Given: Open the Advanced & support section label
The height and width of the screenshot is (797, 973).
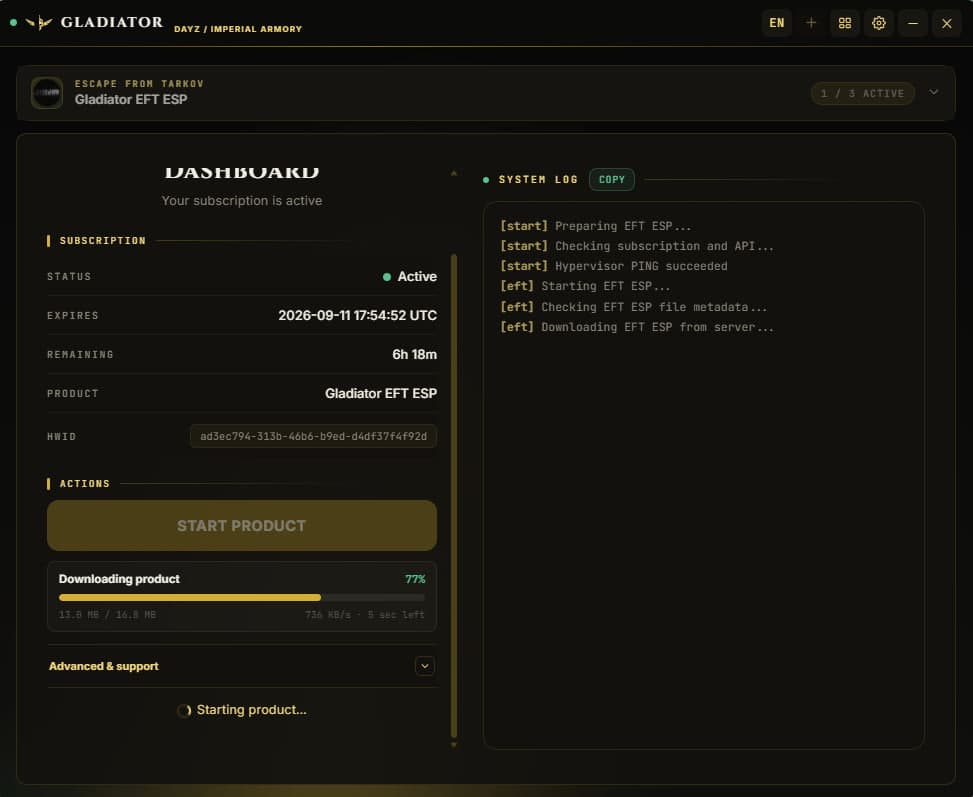Looking at the screenshot, I should [104, 666].
